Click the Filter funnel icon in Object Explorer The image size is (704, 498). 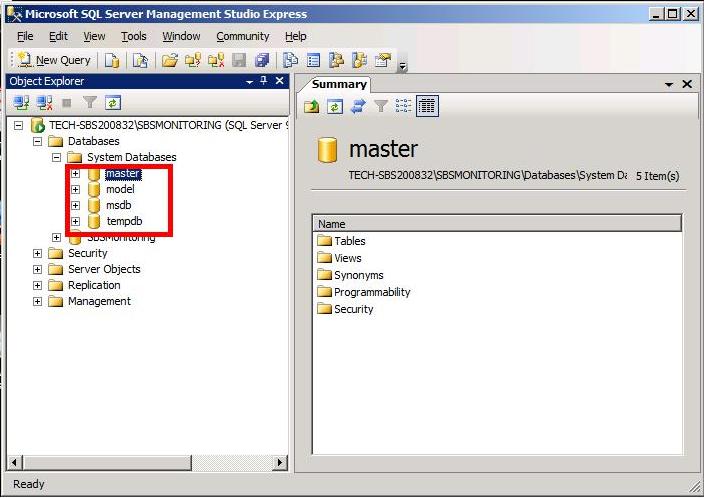point(90,103)
